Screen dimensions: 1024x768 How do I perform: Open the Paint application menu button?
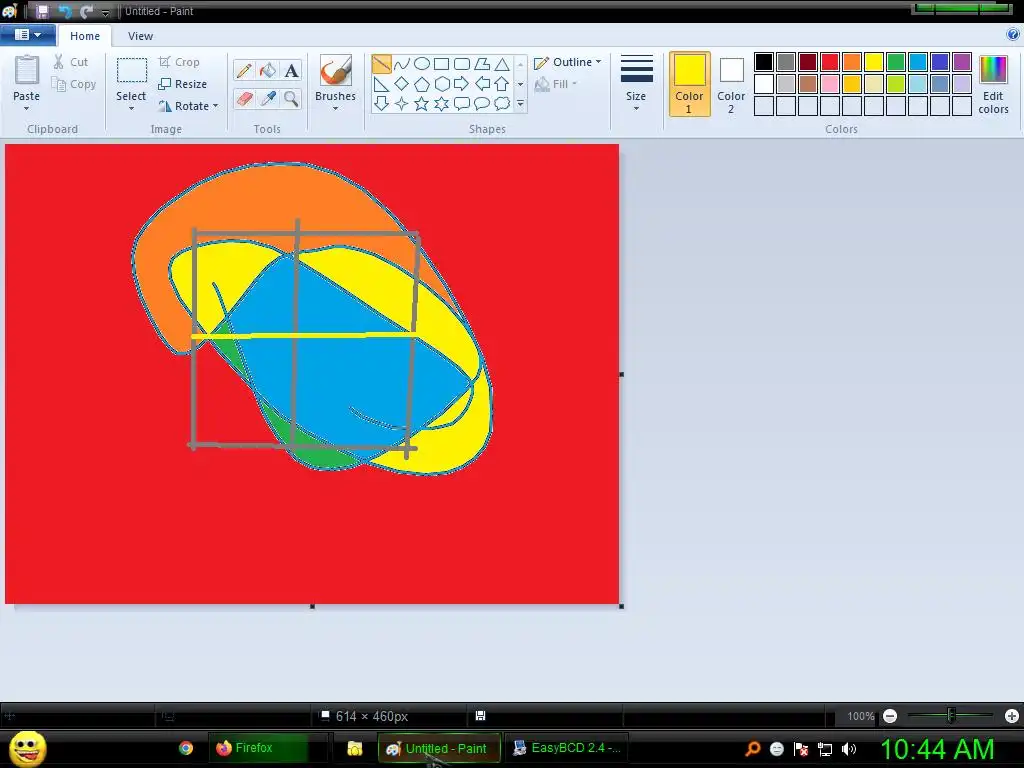point(27,35)
